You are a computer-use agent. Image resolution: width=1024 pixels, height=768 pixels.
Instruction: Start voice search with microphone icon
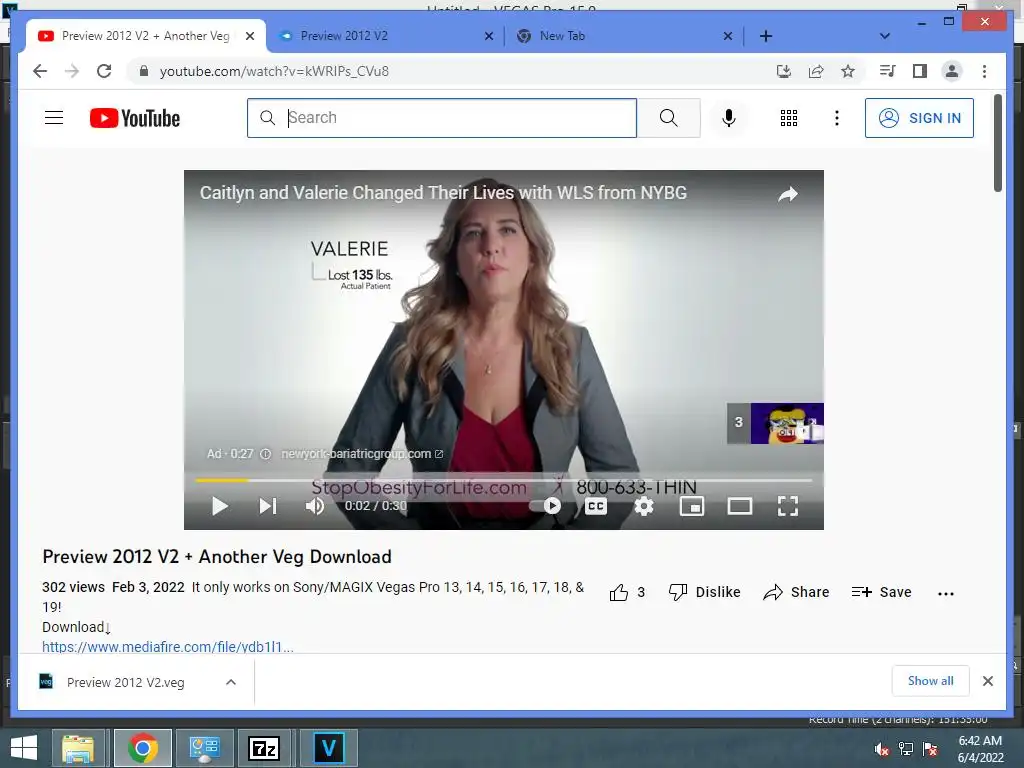coord(729,118)
